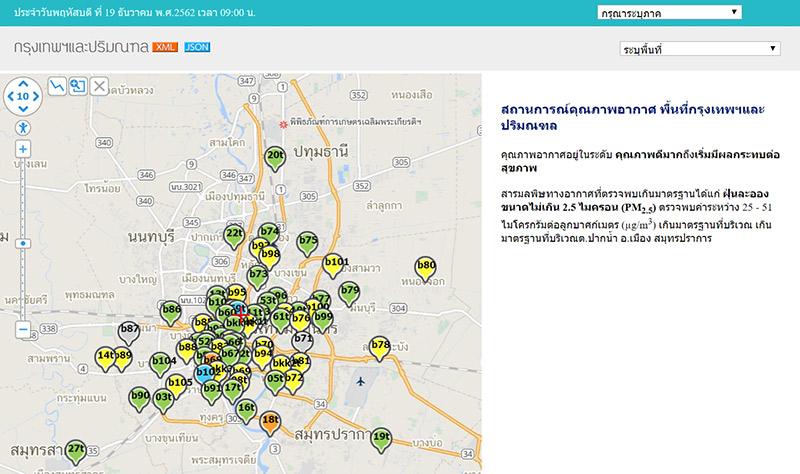The width and height of the screenshot is (800, 474).
Task: Click station marker 17t
Action: click(x=233, y=391)
